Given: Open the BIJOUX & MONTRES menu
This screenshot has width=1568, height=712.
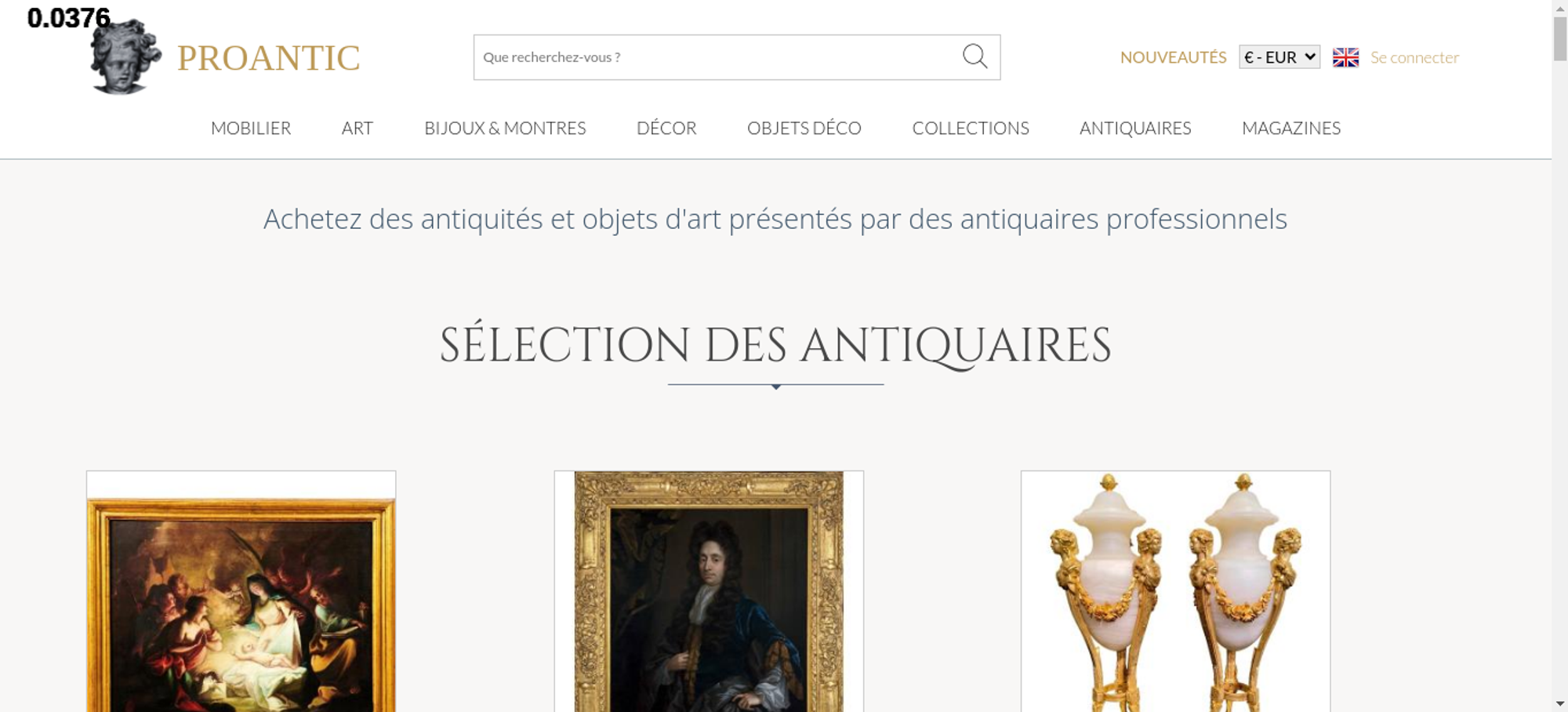Looking at the screenshot, I should coord(505,128).
